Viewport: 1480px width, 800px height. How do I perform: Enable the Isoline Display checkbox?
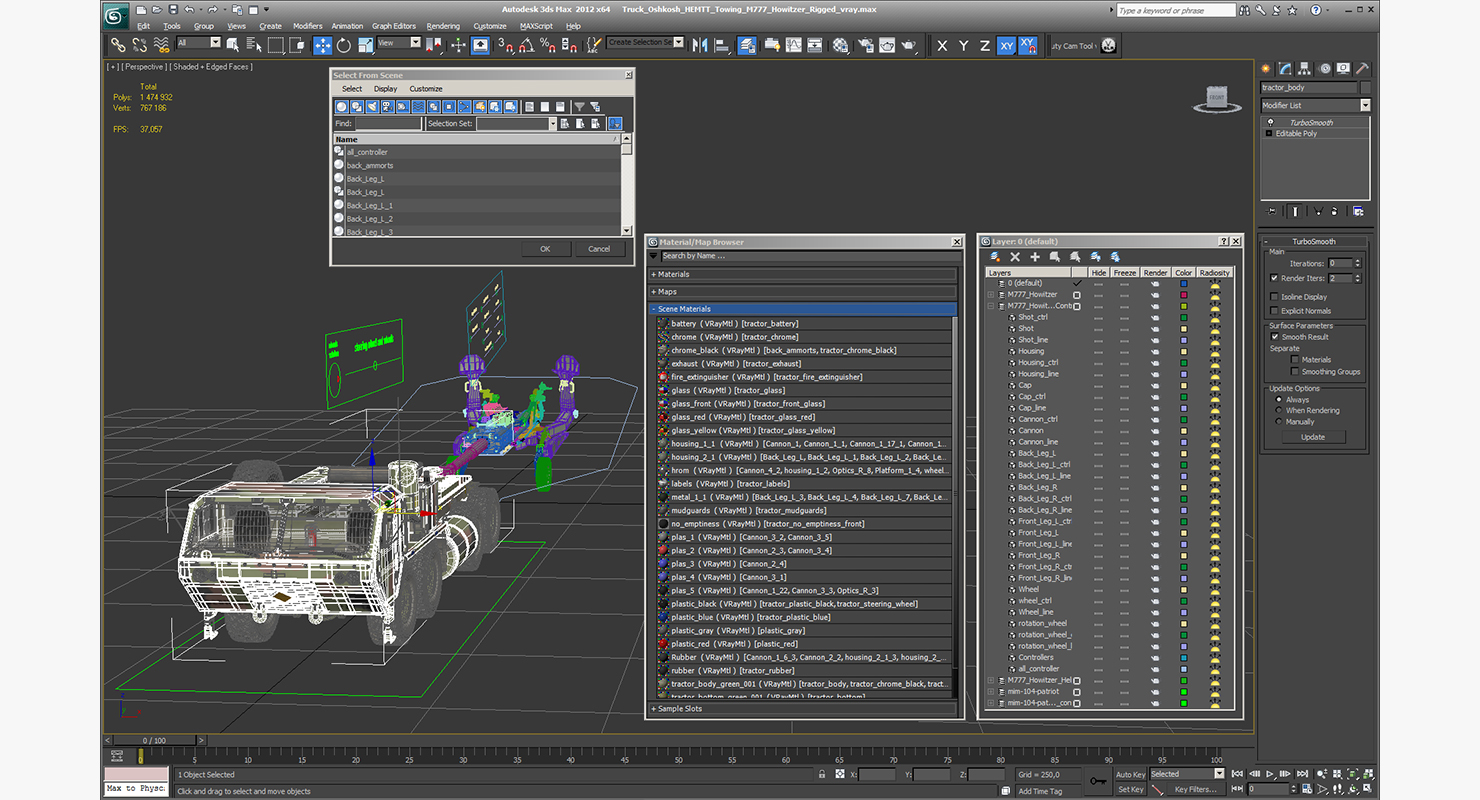point(1273,297)
